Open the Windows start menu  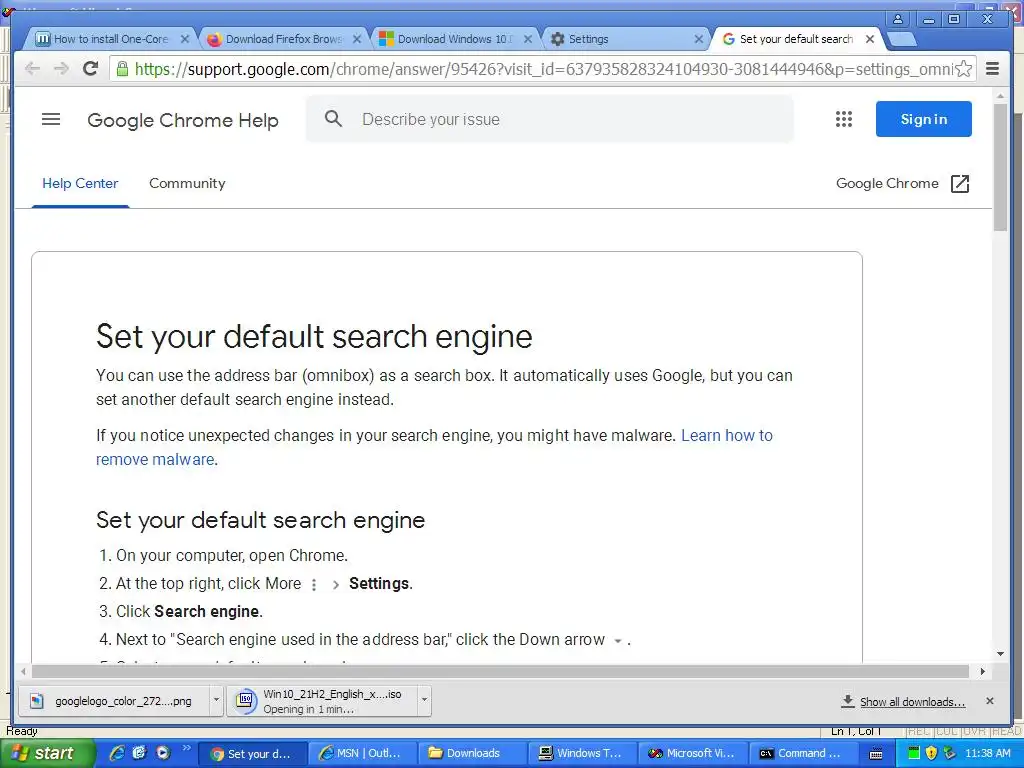pyautogui.click(x=47, y=753)
